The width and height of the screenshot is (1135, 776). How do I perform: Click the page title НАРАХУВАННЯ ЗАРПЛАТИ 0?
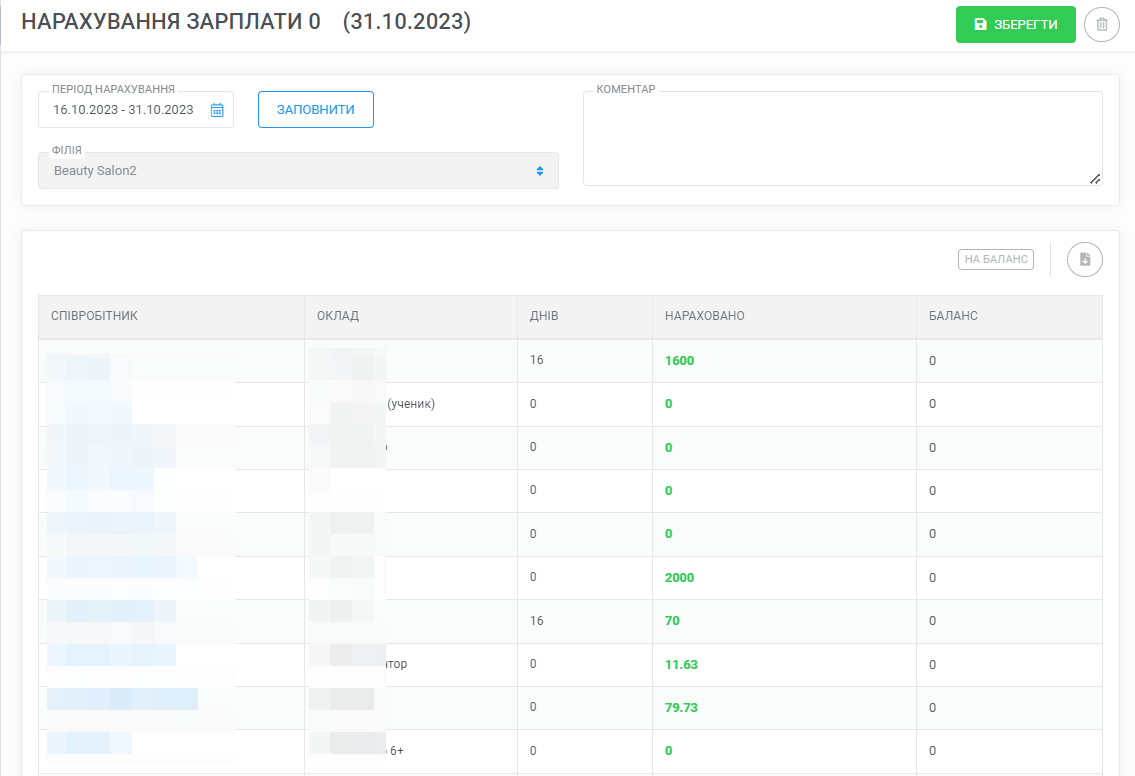coord(171,22)
